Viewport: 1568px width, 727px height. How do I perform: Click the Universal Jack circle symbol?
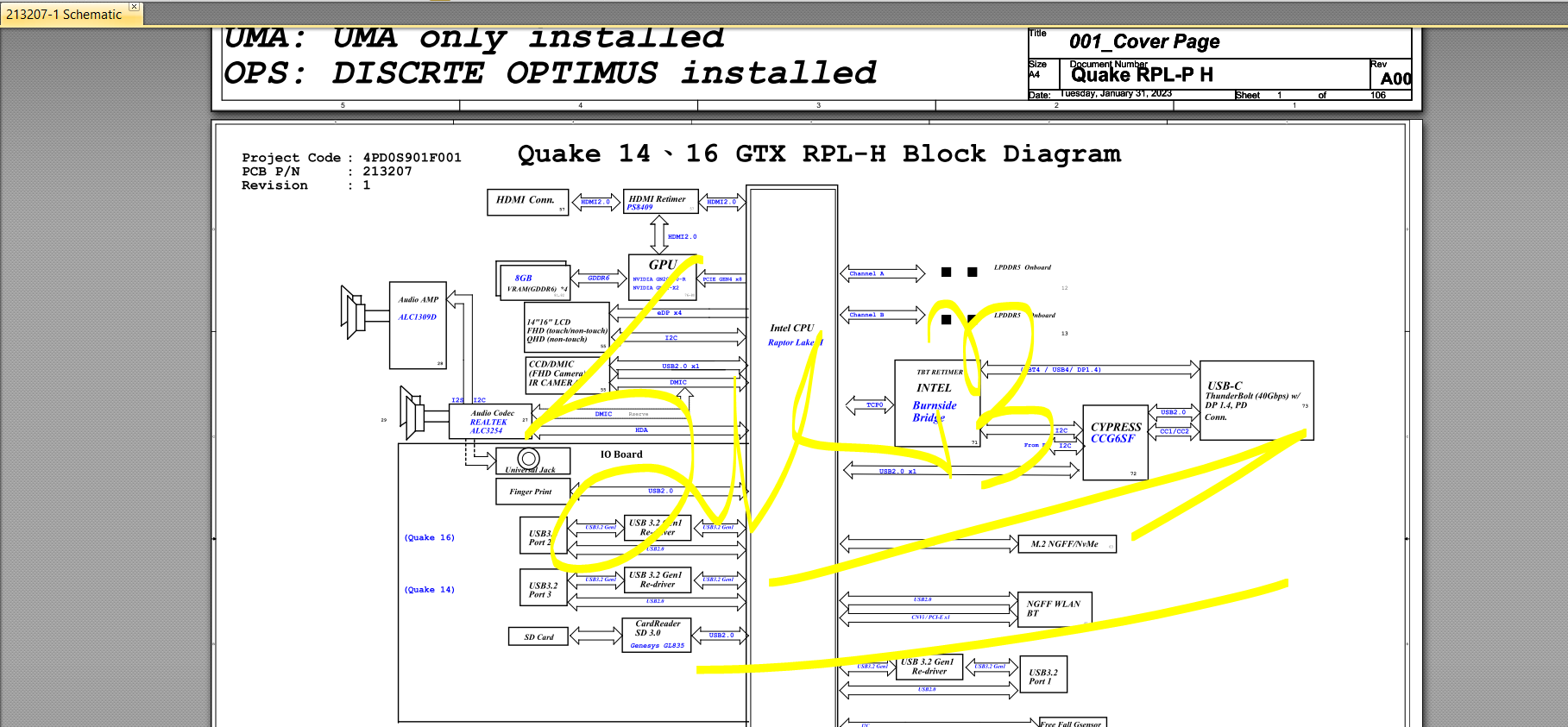pos(529,459)
